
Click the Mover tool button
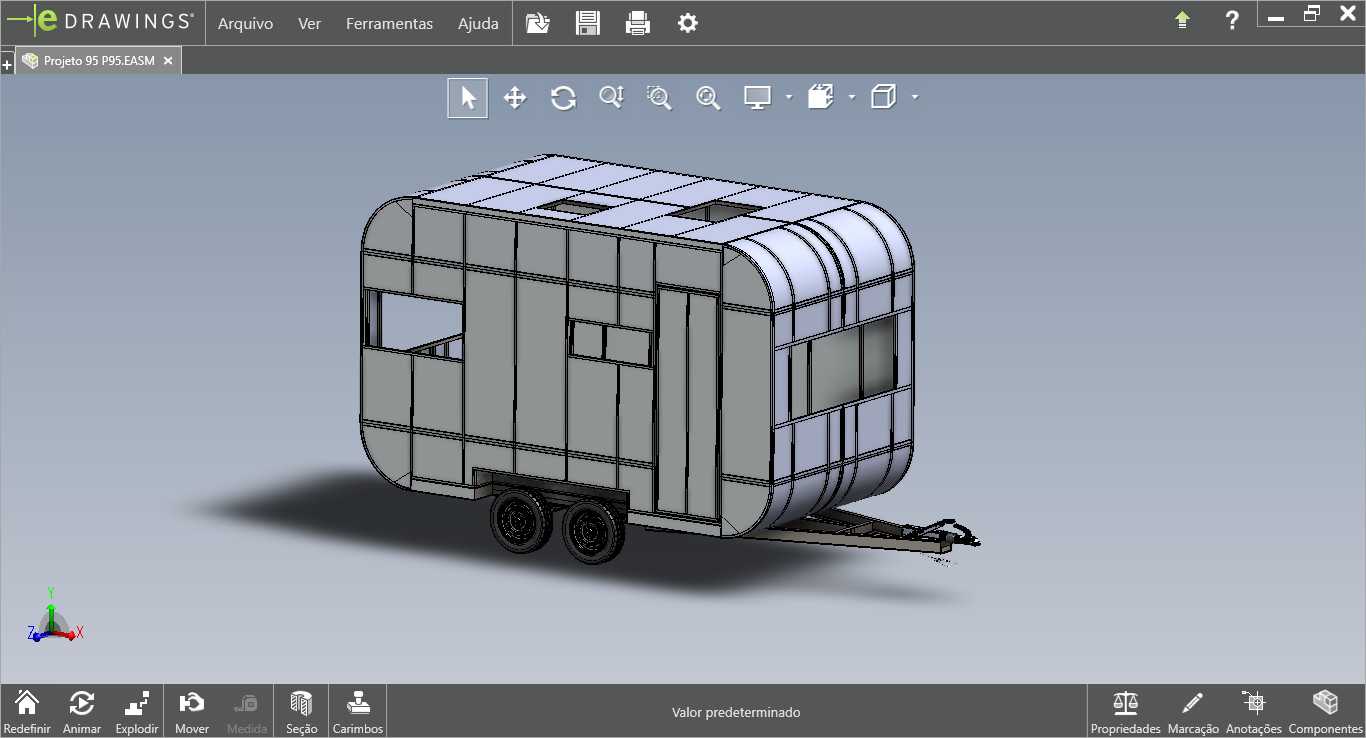[192, 711]
